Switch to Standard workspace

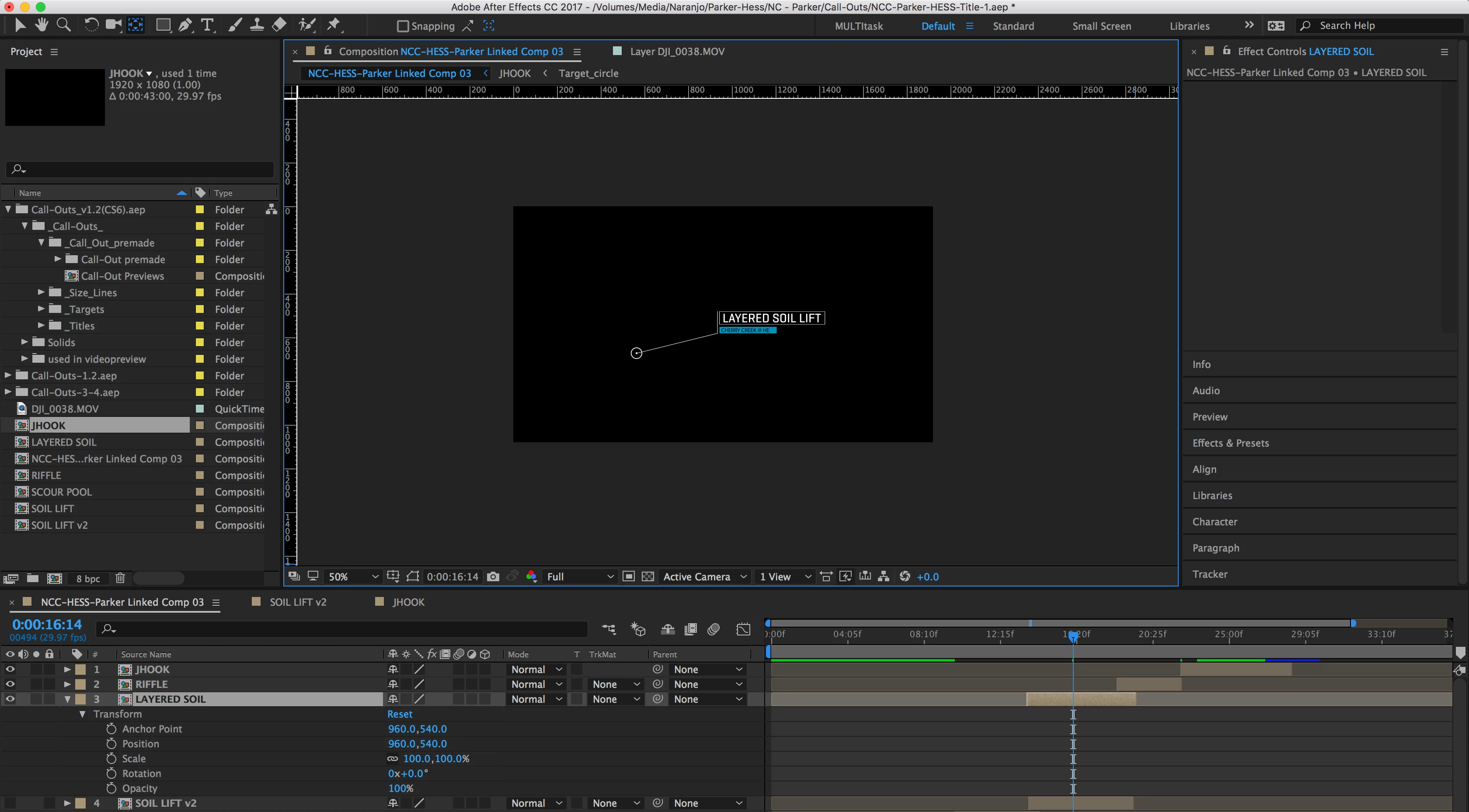(1013, 26)
